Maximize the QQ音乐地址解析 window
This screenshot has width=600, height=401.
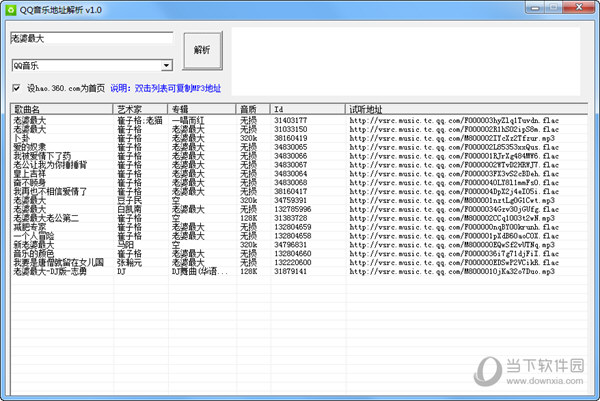coord(553,7)
